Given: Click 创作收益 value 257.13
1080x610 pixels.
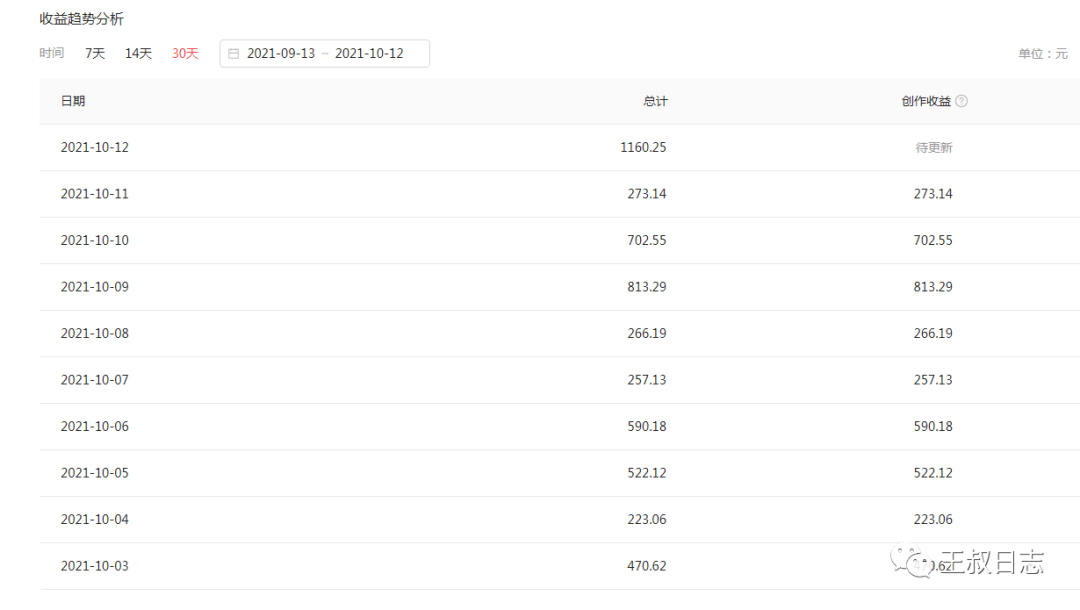Looking at the screenshot, I should click(933, 380).
